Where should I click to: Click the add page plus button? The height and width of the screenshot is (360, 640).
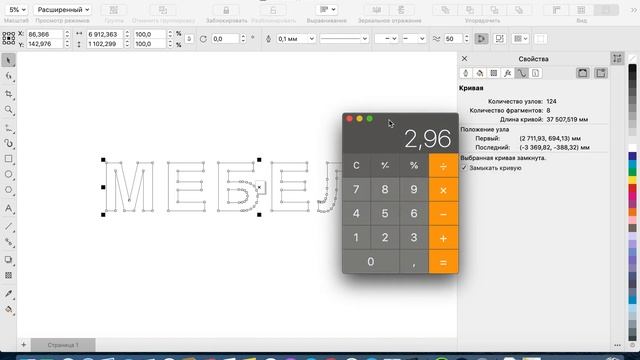tap(24, 345)
